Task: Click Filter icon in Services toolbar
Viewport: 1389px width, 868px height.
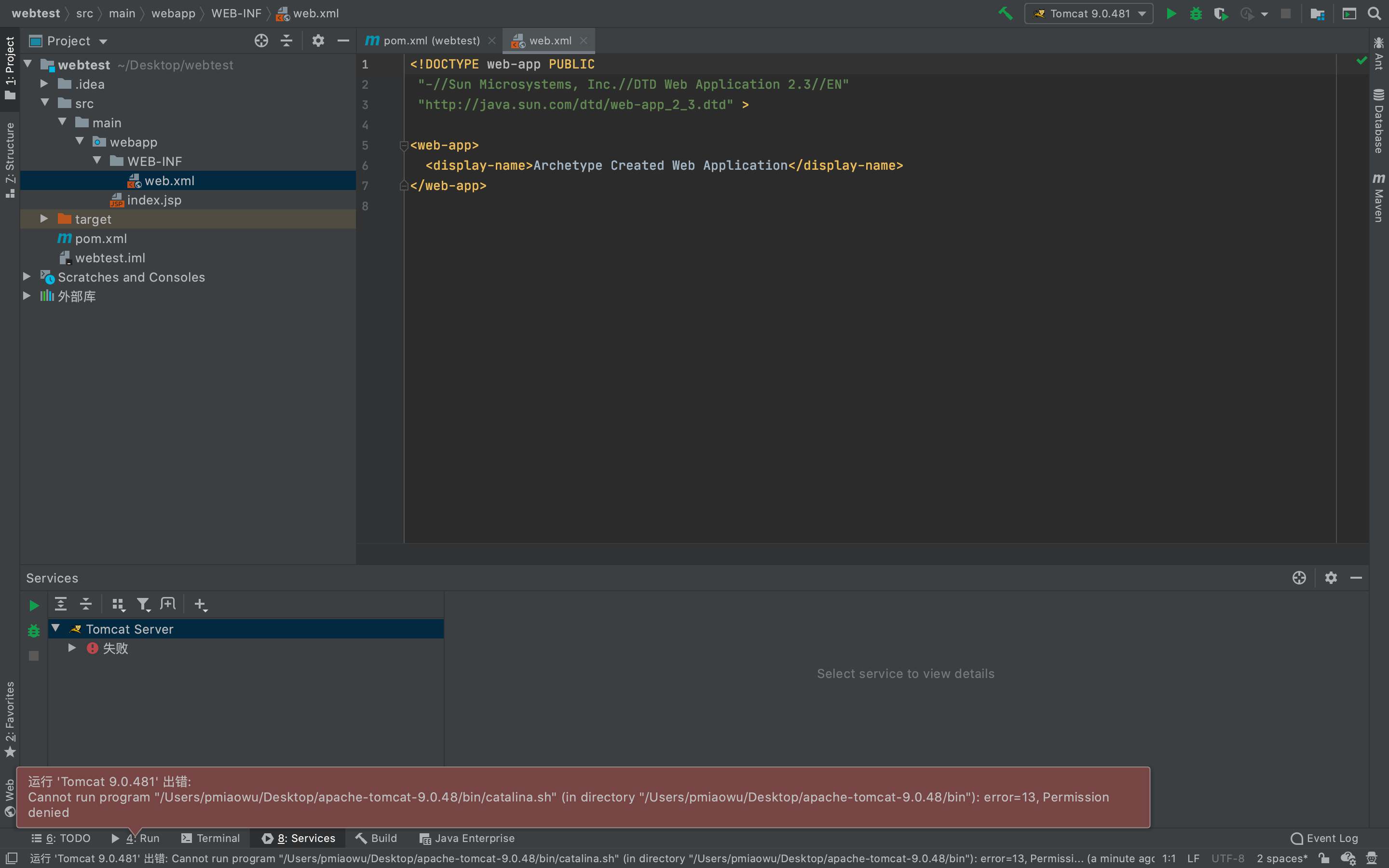Action: click(143, 604)
